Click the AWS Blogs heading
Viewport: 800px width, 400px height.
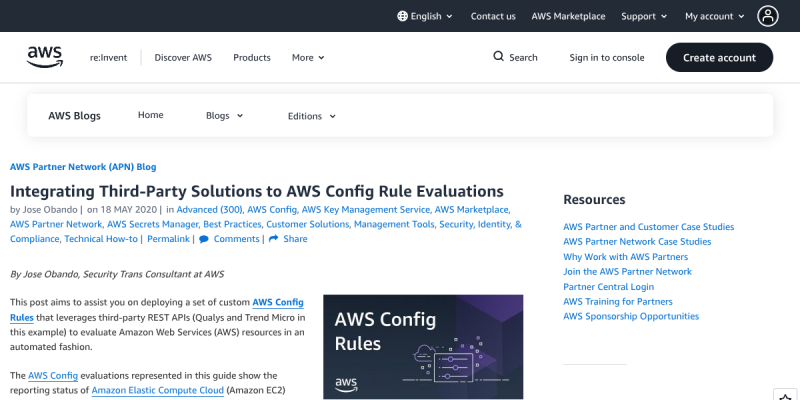point(74,116)
